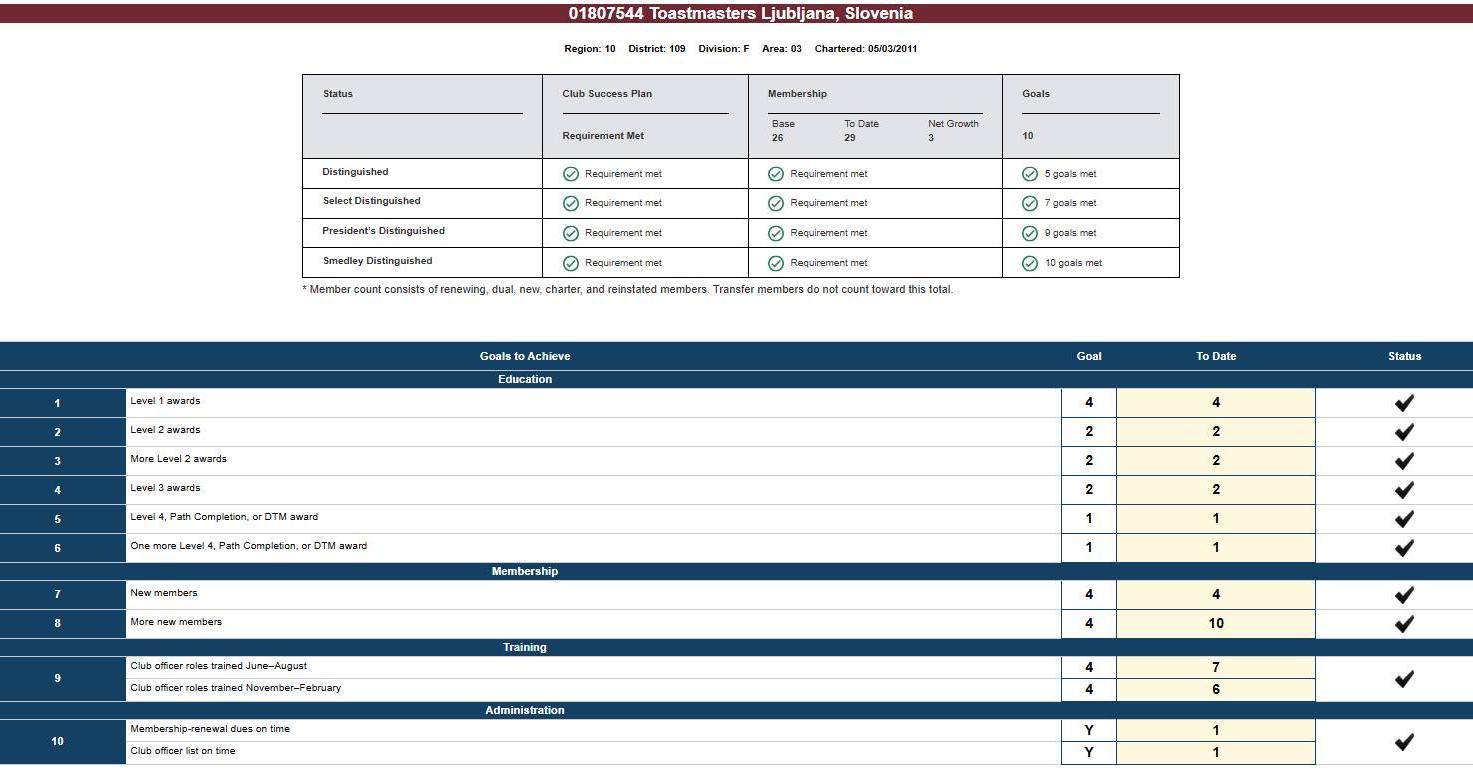This screenshot has width=1473, height=772.
Task: Click the status checkmark for goal 6
Action: coord(1404,548)
